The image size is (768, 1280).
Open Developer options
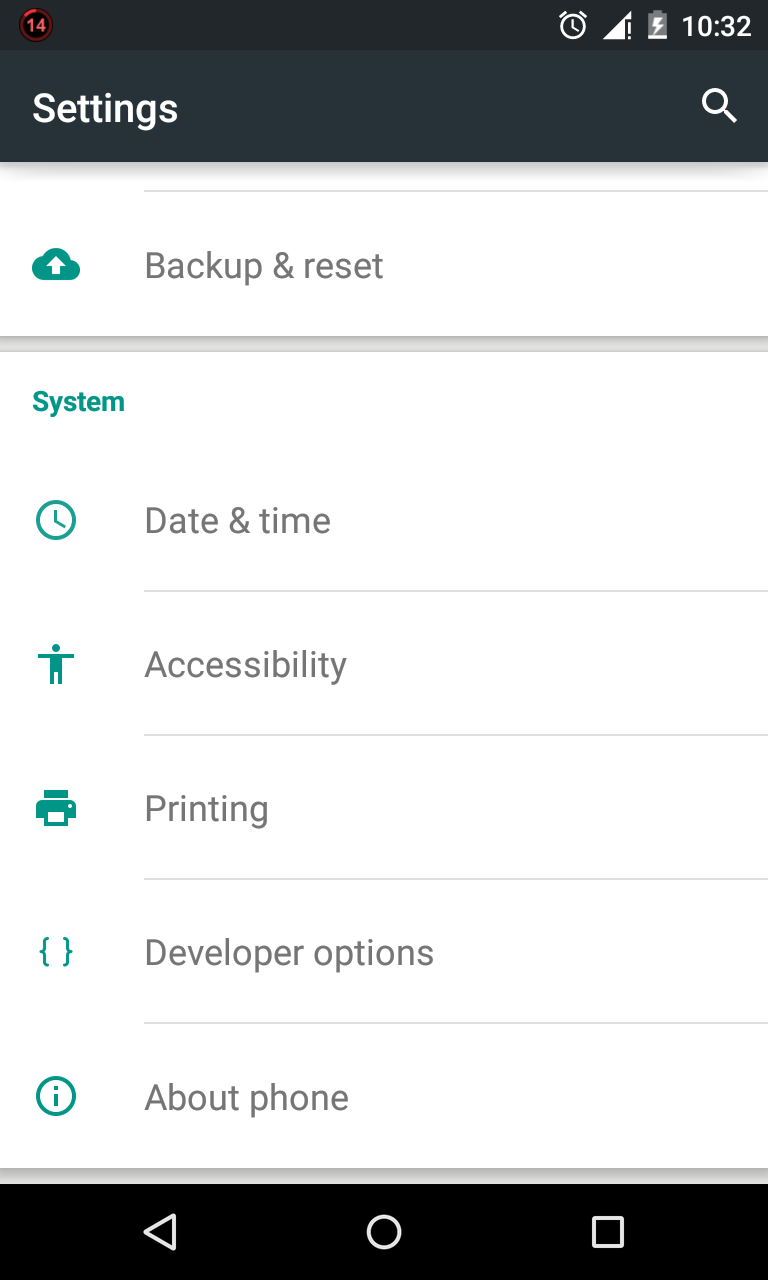[384, 952]
